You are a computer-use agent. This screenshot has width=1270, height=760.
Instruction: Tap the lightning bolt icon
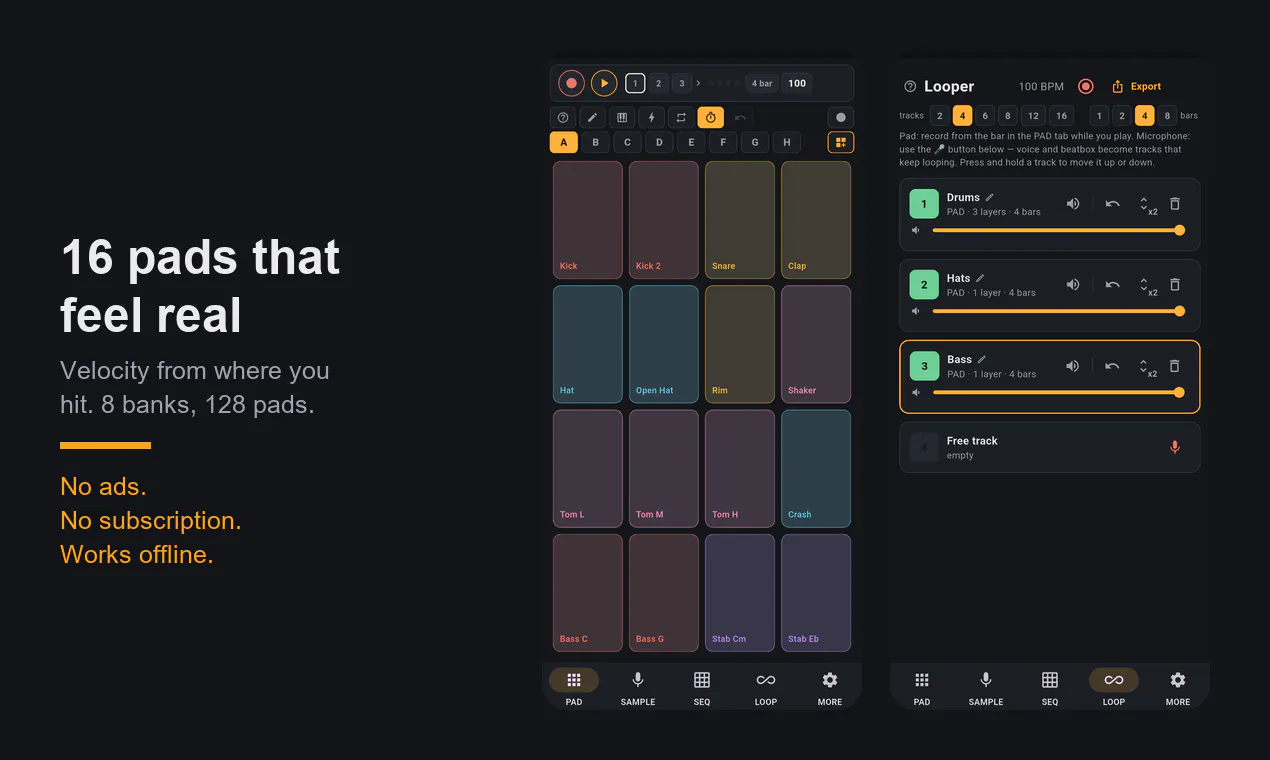coord(651,117)
